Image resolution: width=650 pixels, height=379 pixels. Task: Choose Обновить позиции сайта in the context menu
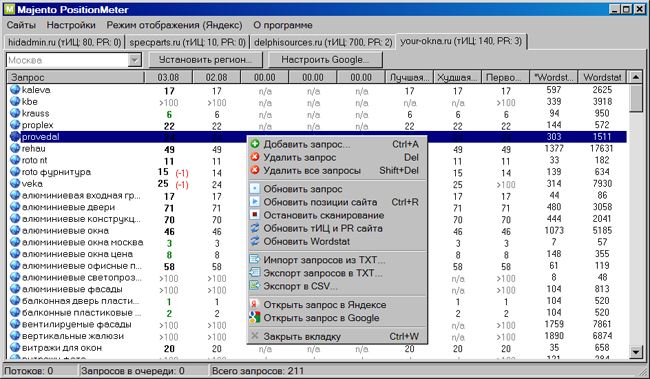pyautogui.click(x=337, y=202)
